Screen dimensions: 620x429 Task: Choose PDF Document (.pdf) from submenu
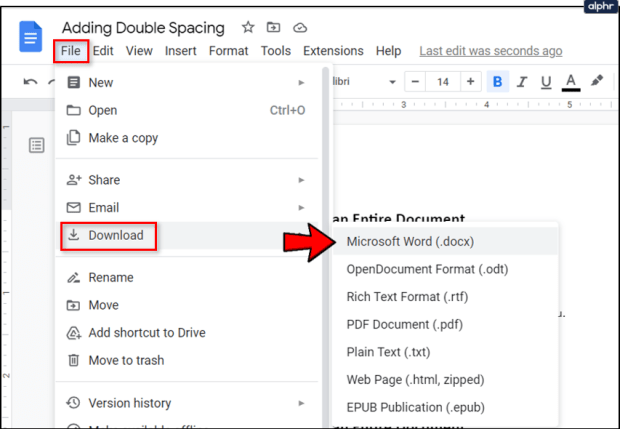(x=403, y=324)
